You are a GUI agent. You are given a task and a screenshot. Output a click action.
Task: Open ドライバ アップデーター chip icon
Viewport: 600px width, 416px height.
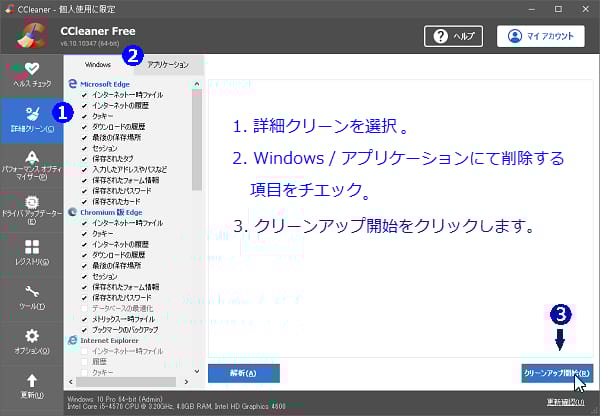point(32,202)
